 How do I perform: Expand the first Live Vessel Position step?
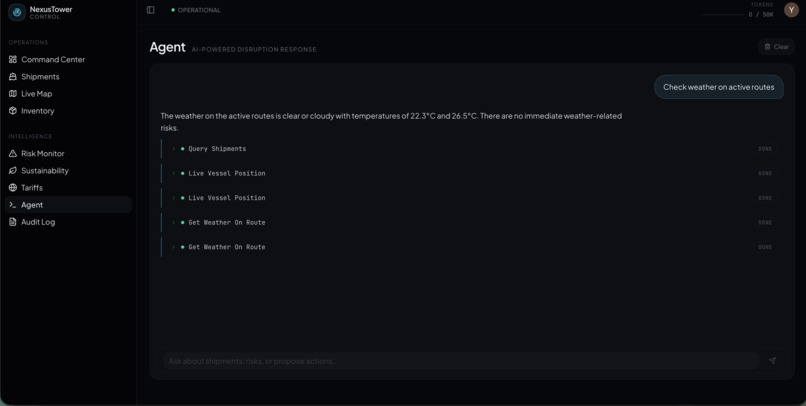pyautogui.click(x=174, y=173)
